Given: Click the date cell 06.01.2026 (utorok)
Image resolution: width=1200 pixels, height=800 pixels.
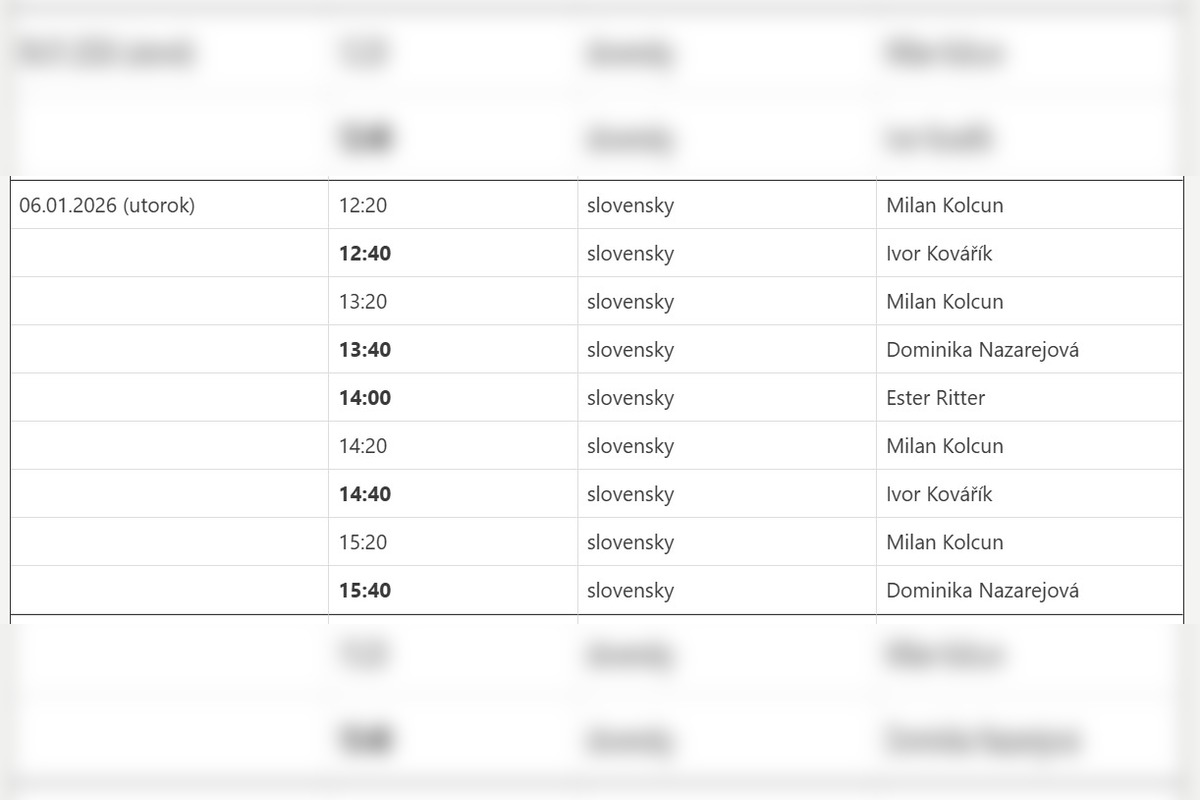Looking at the screenshot, I should click(107, 206).
